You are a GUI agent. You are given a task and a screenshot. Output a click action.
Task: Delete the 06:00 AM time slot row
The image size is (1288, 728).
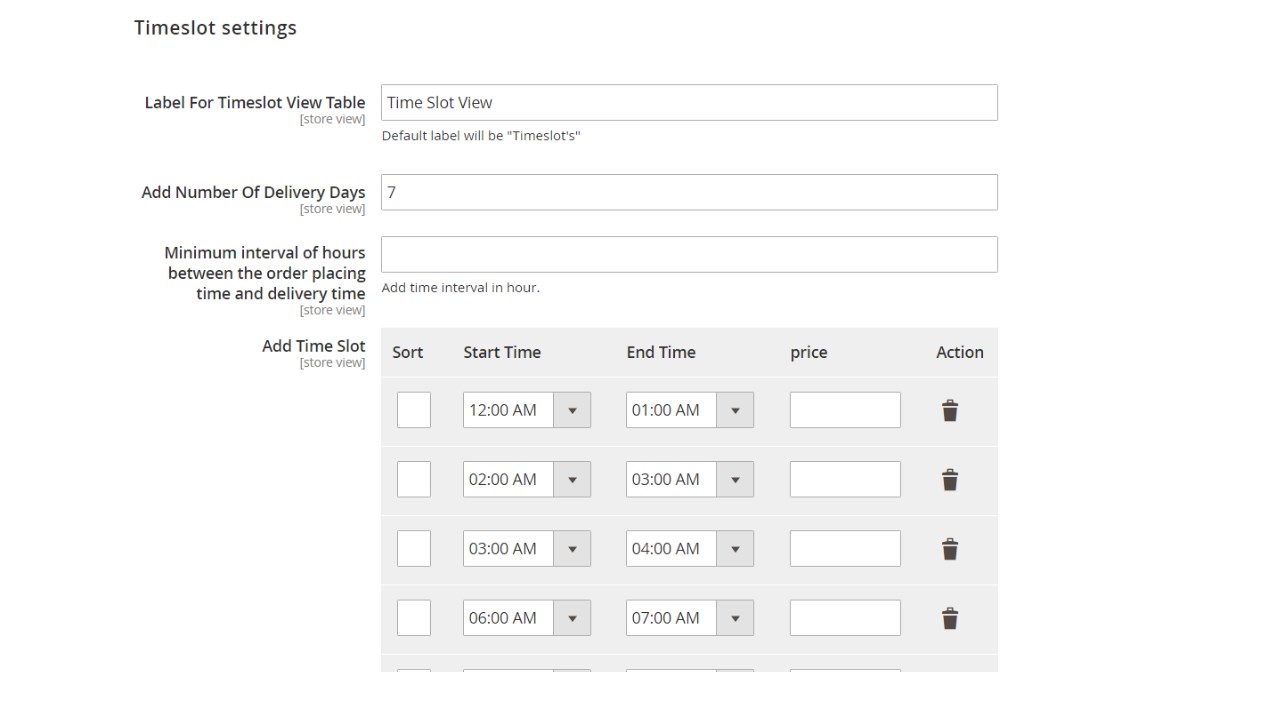point(950,618)
